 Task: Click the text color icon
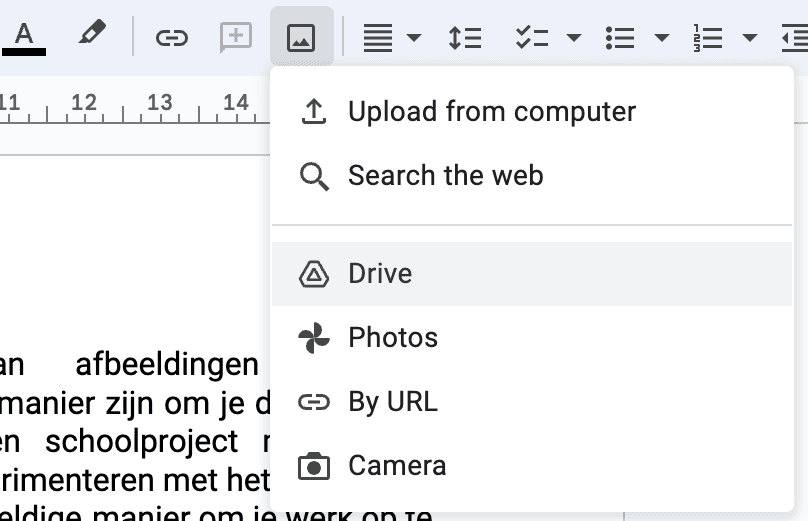pos(24,37)
